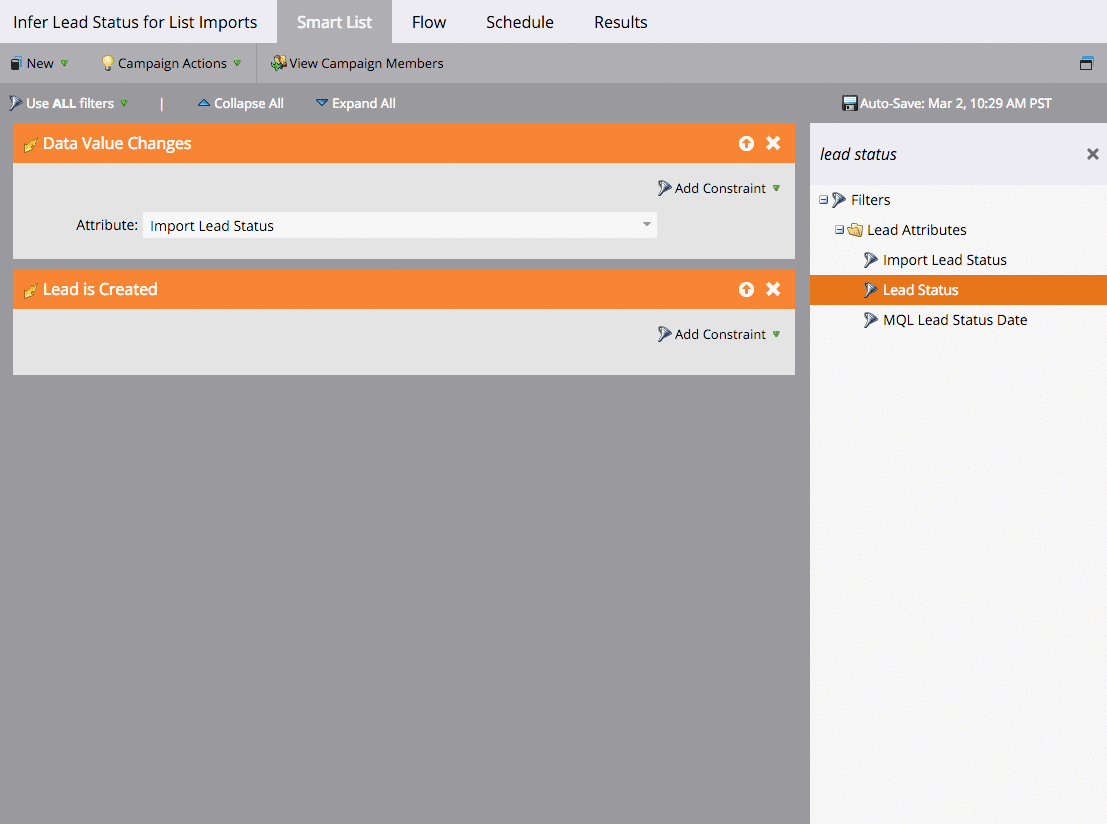The height and width of the screenshot is (824, 1107).
Task: Clear the lead status search
Action: 1092,154
